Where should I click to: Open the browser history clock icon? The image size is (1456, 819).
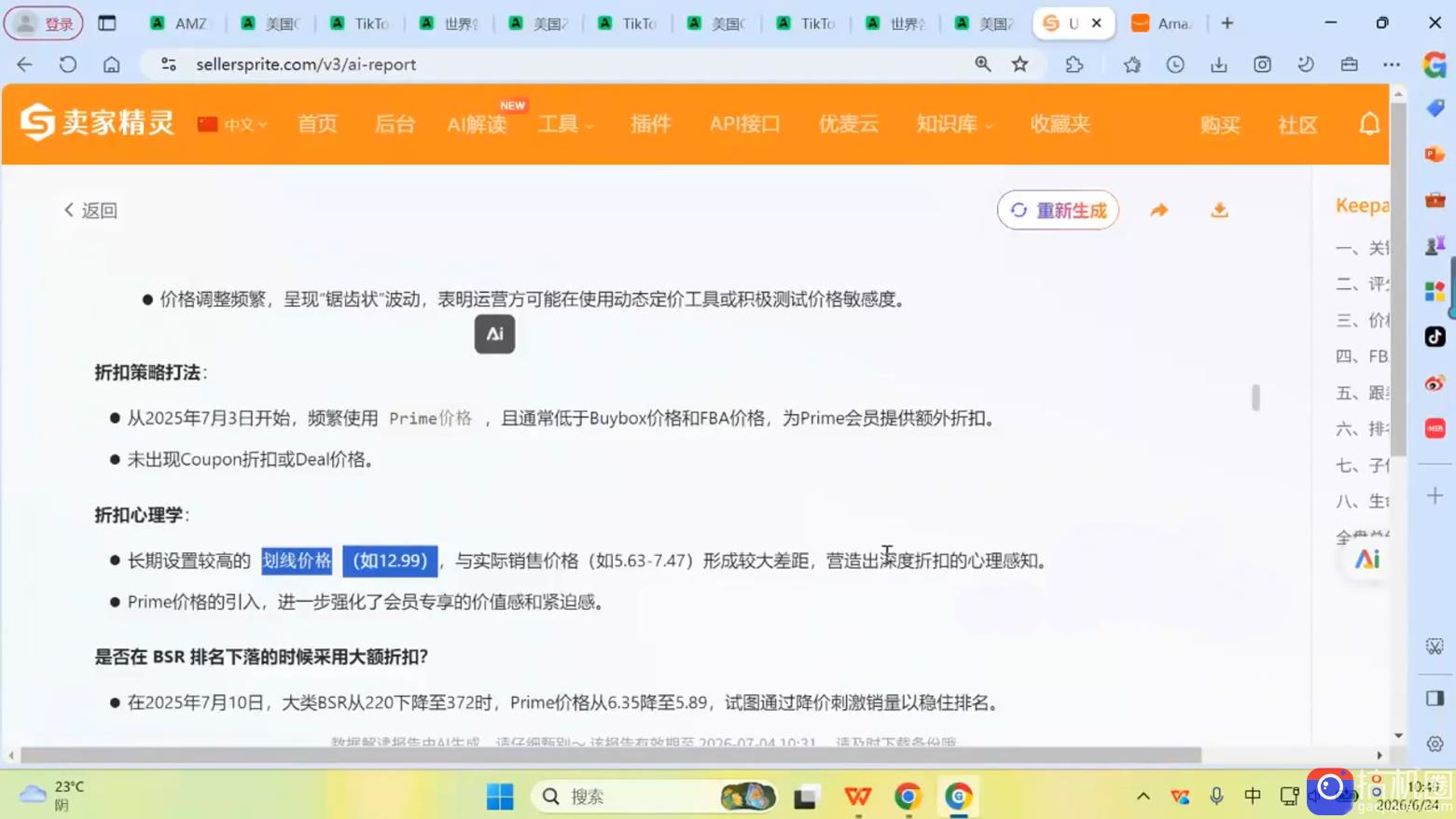click(1175, 64)
